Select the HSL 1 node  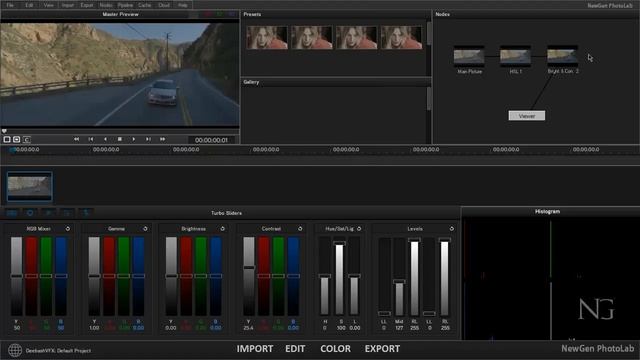[516, 56]
